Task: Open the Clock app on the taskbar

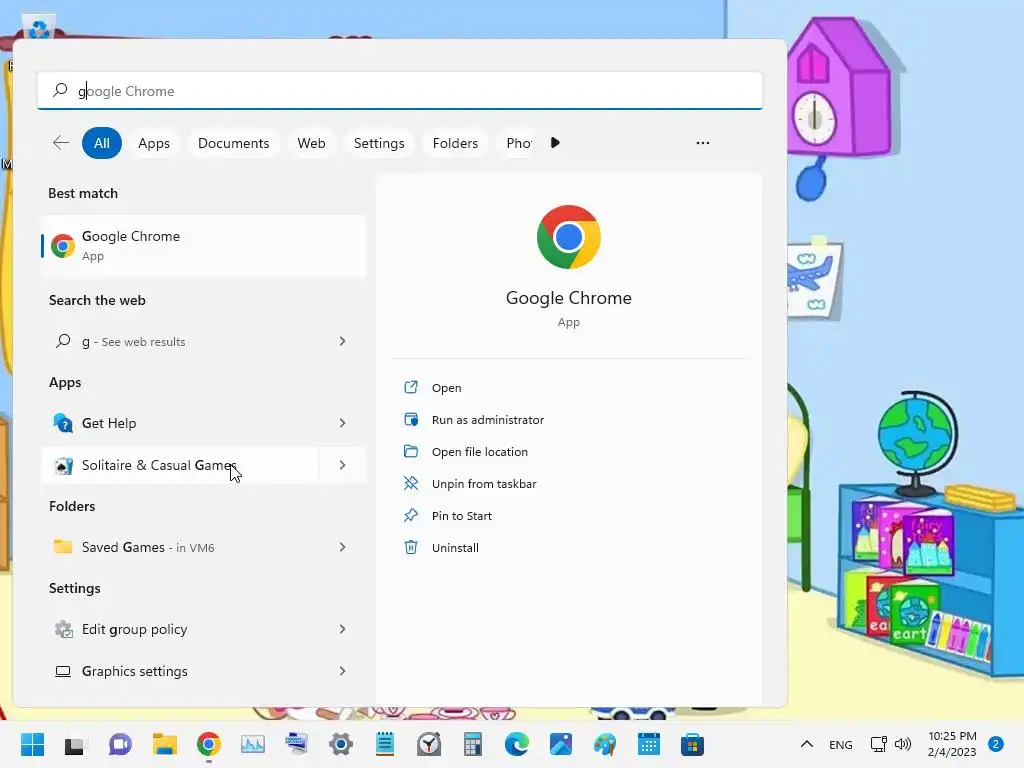Action: point(429,744)
